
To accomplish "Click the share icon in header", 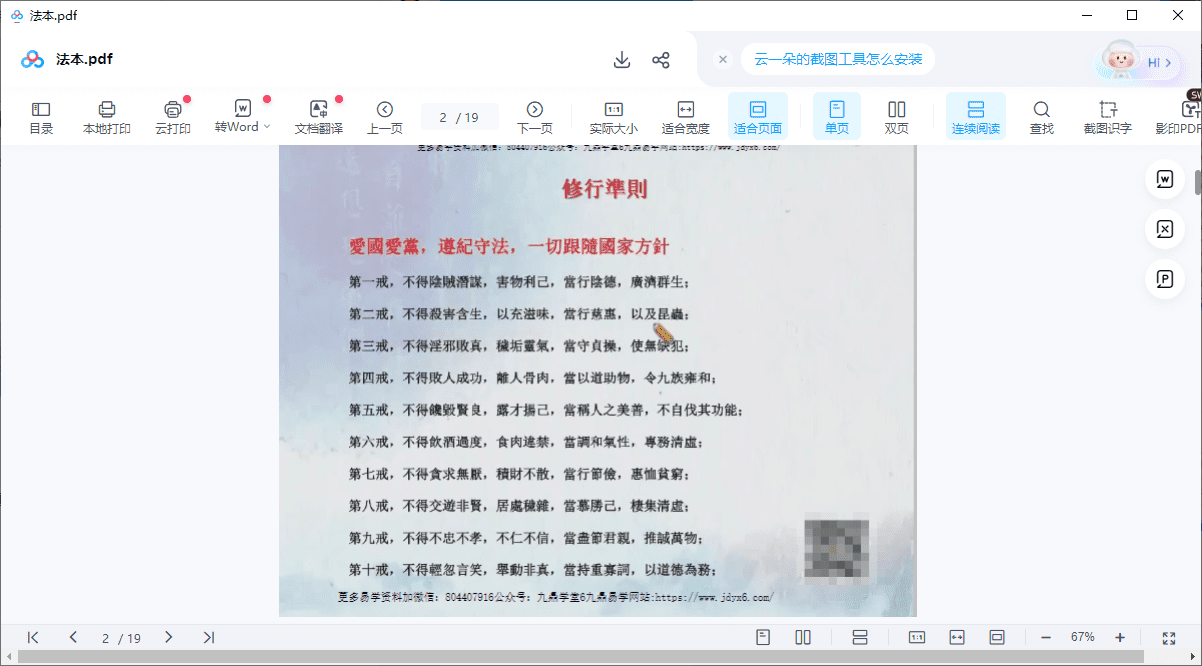I will 661,60.
